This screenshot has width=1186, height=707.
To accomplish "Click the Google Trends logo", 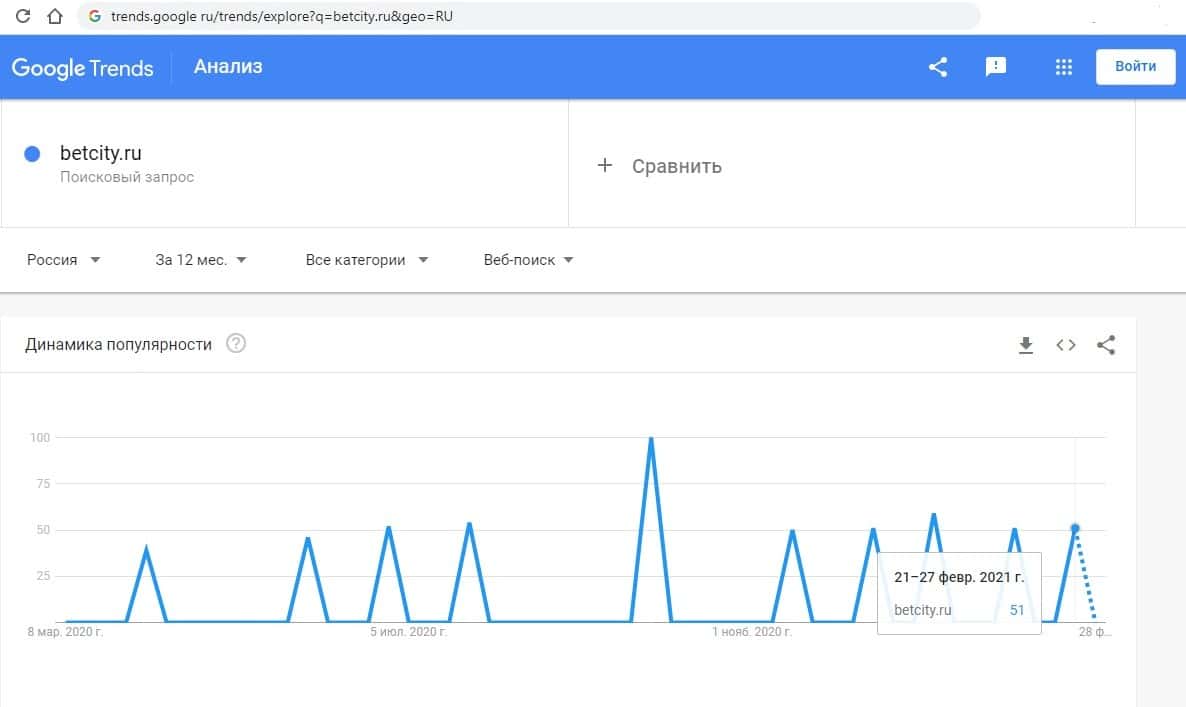I will pyautogui.click(x=83, y=68).
